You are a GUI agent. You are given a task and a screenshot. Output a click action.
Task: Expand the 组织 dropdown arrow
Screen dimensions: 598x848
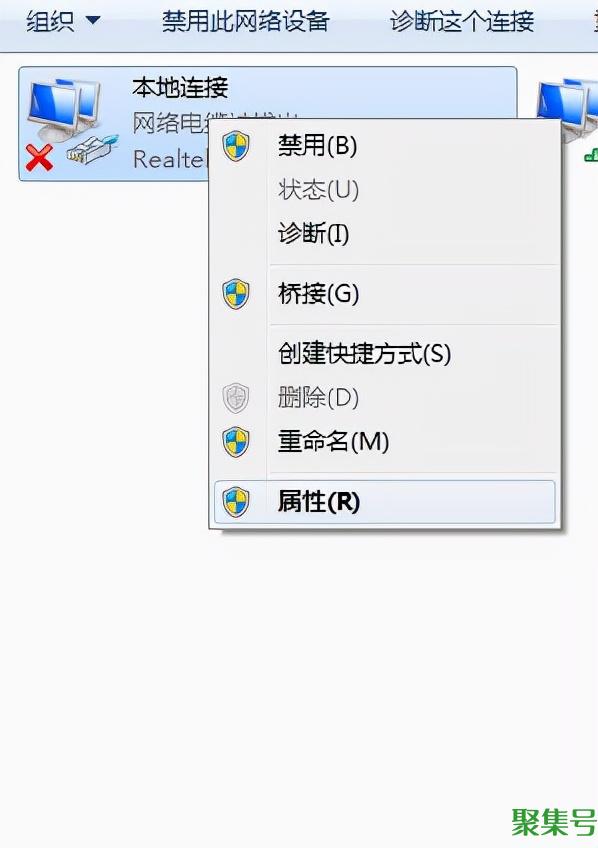pyautogui.click(x=93, y=21)
